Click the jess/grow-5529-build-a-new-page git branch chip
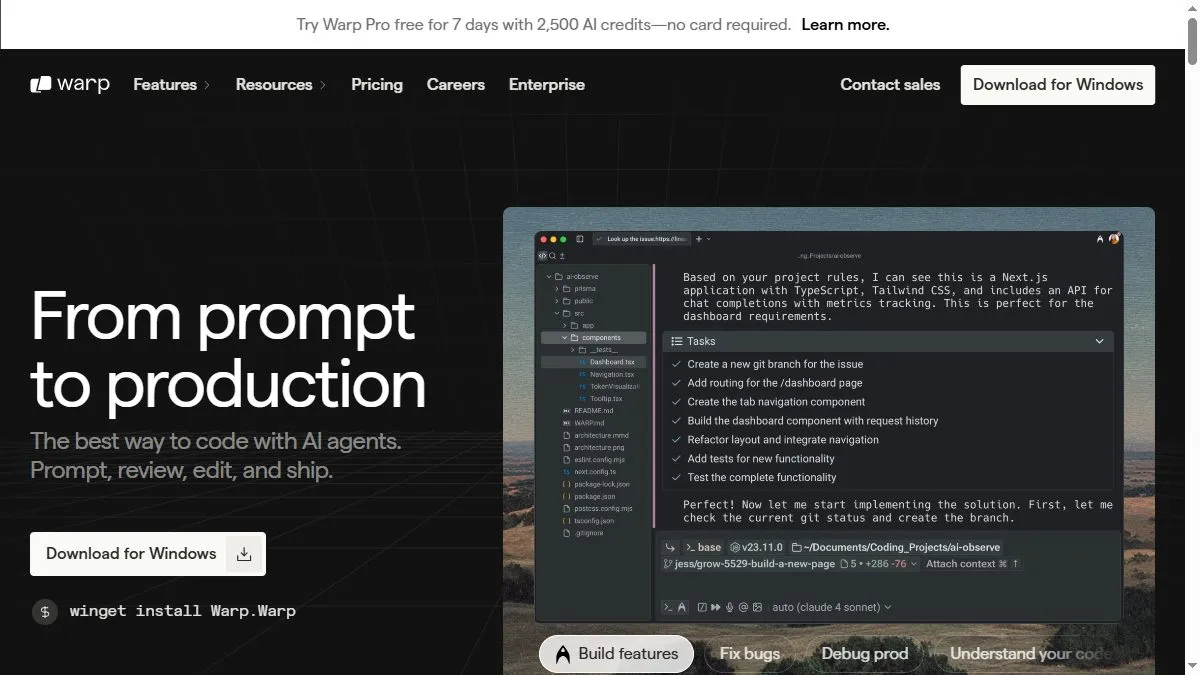Viewport: 1200px width, 675px height. coord(749,564)
